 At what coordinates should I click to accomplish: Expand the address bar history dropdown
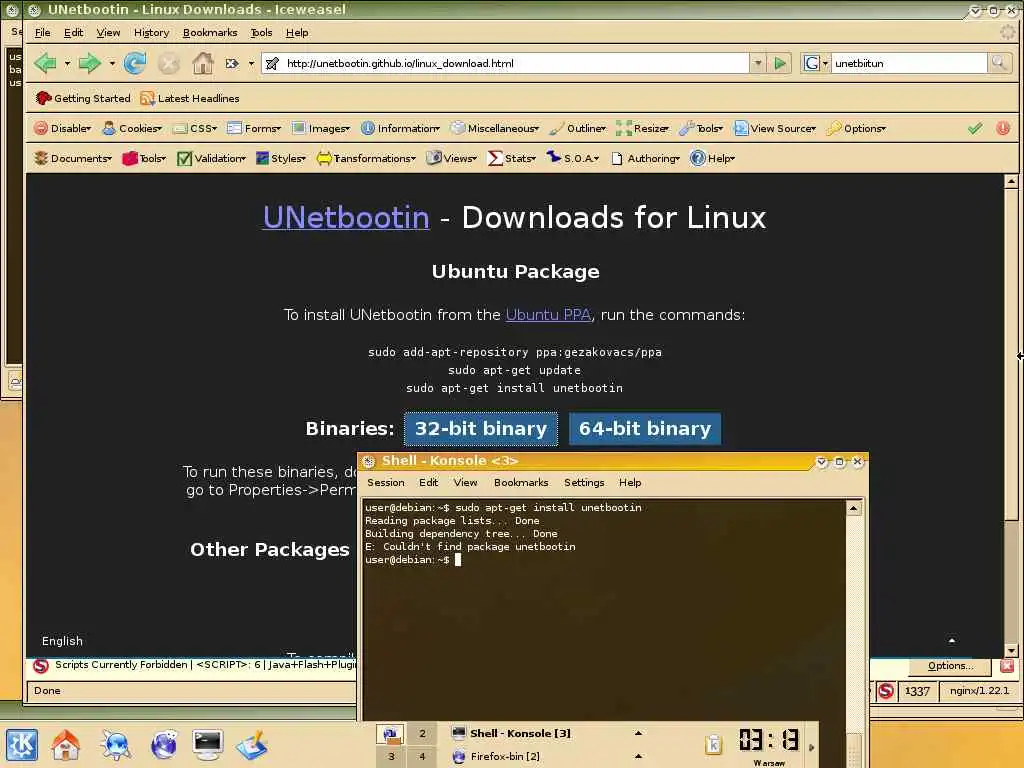pyautogui.click(x=758, y=63)
